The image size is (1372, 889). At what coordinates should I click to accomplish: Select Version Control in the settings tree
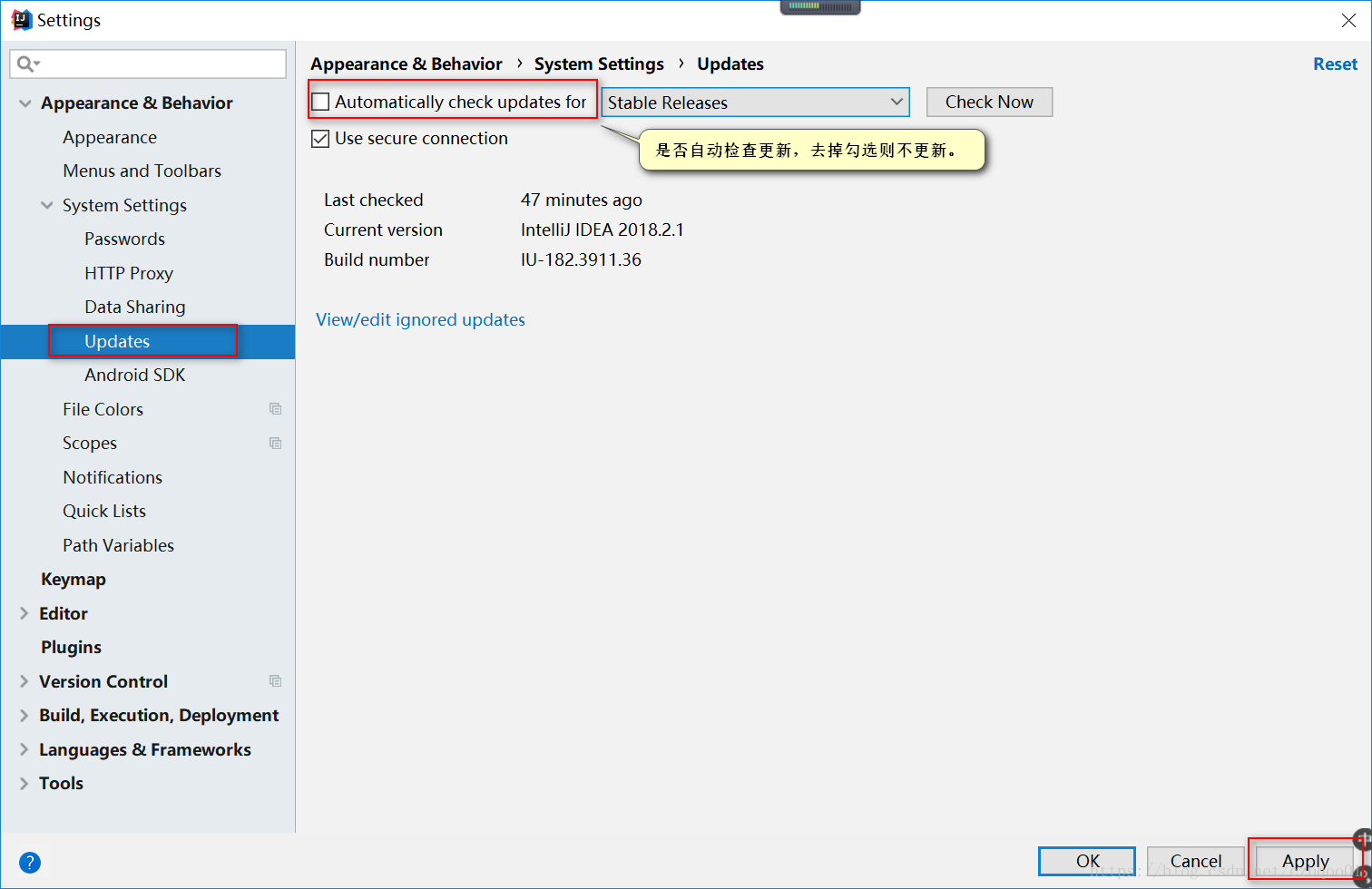pos(103,682)
